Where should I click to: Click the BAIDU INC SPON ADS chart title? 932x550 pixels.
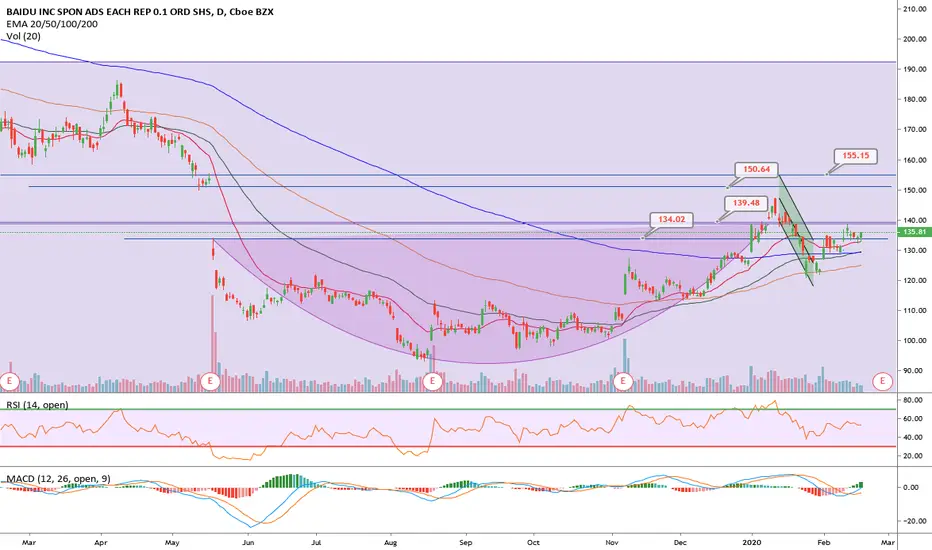click(x=140, y=11)
